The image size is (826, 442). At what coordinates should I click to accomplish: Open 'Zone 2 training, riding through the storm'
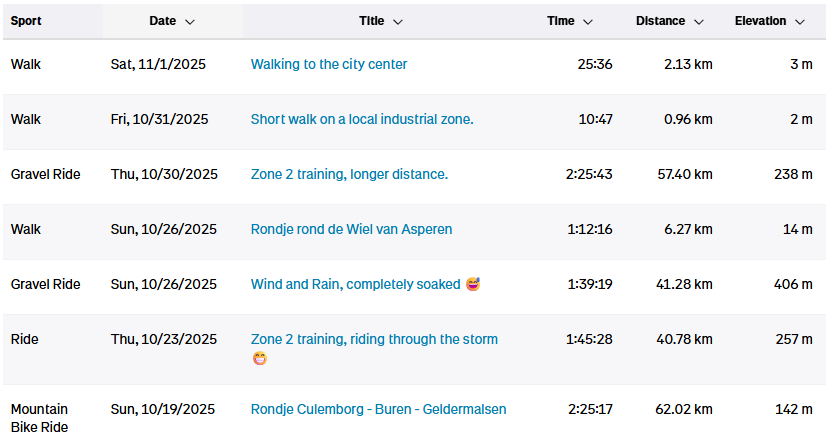point(374,339)
